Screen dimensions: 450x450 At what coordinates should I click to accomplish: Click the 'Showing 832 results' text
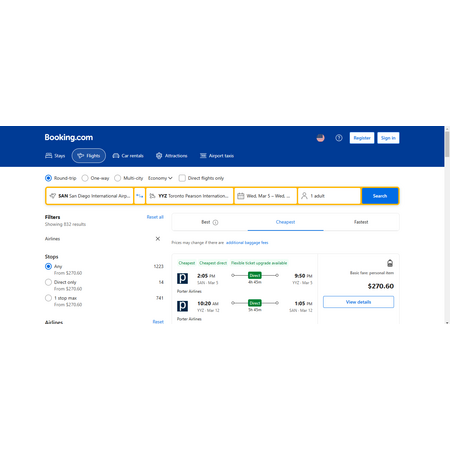(65, 224)
